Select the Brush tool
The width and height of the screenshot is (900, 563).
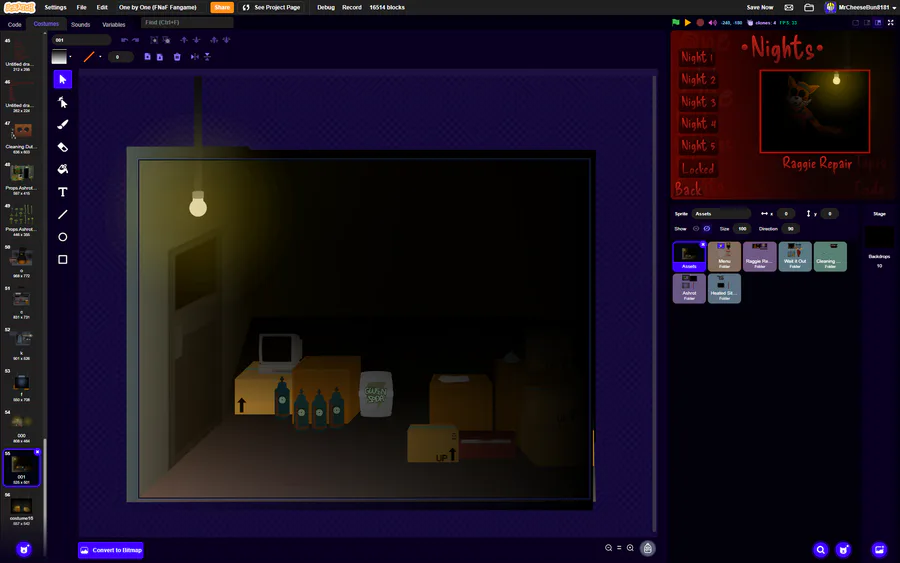(x=63, y=125)
